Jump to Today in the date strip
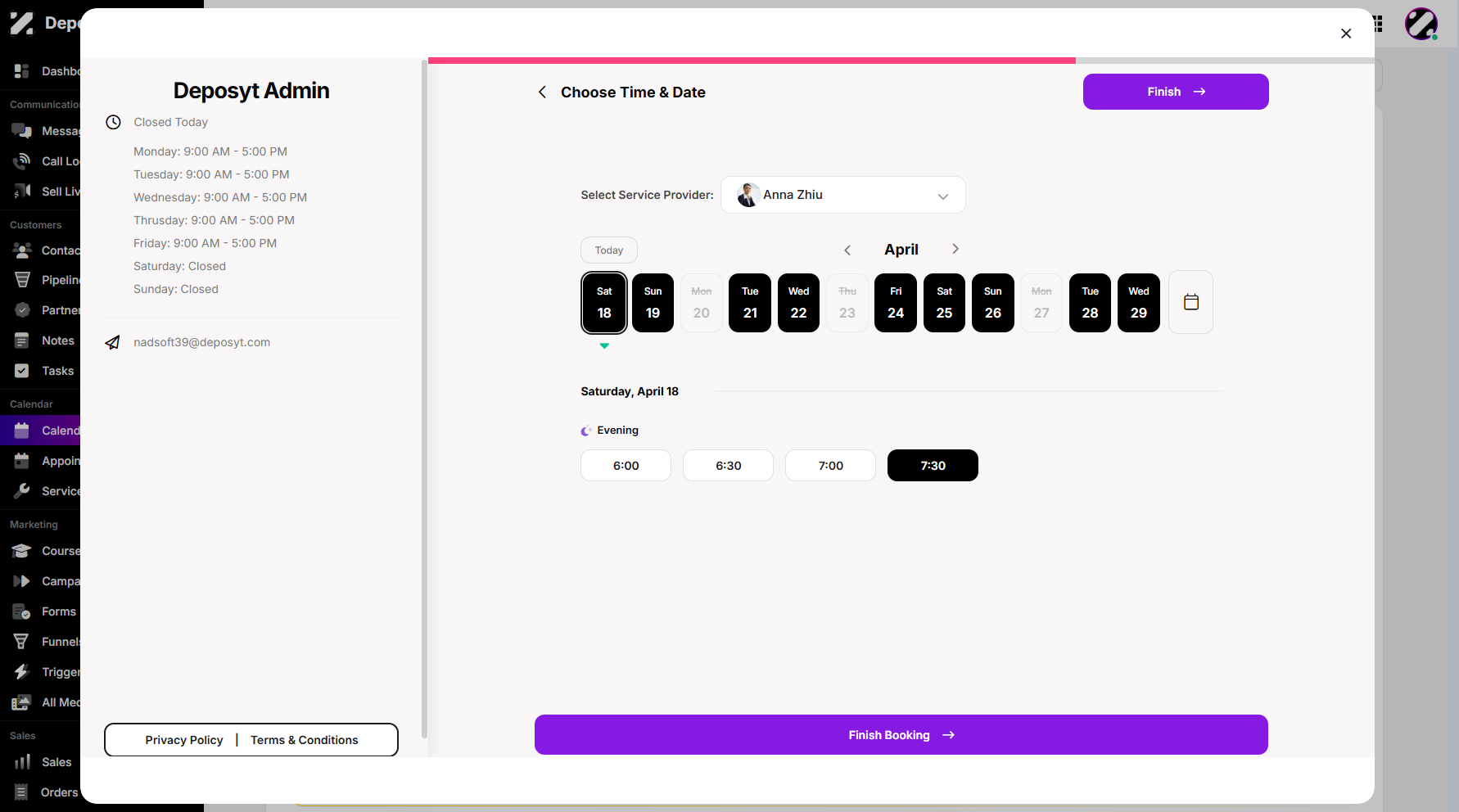 (609, 250)
